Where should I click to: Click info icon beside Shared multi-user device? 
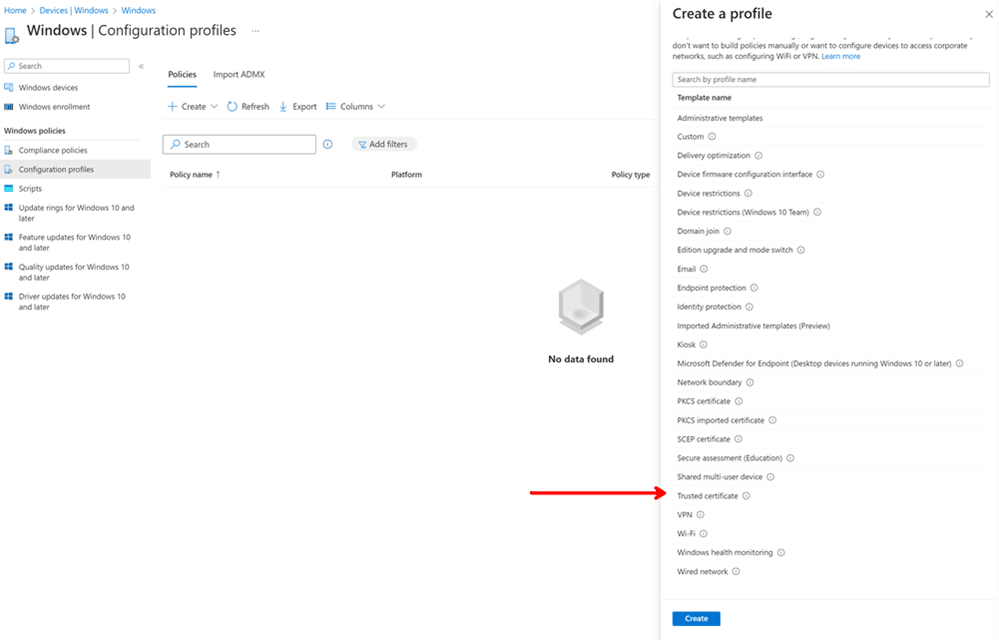(771, 477)
